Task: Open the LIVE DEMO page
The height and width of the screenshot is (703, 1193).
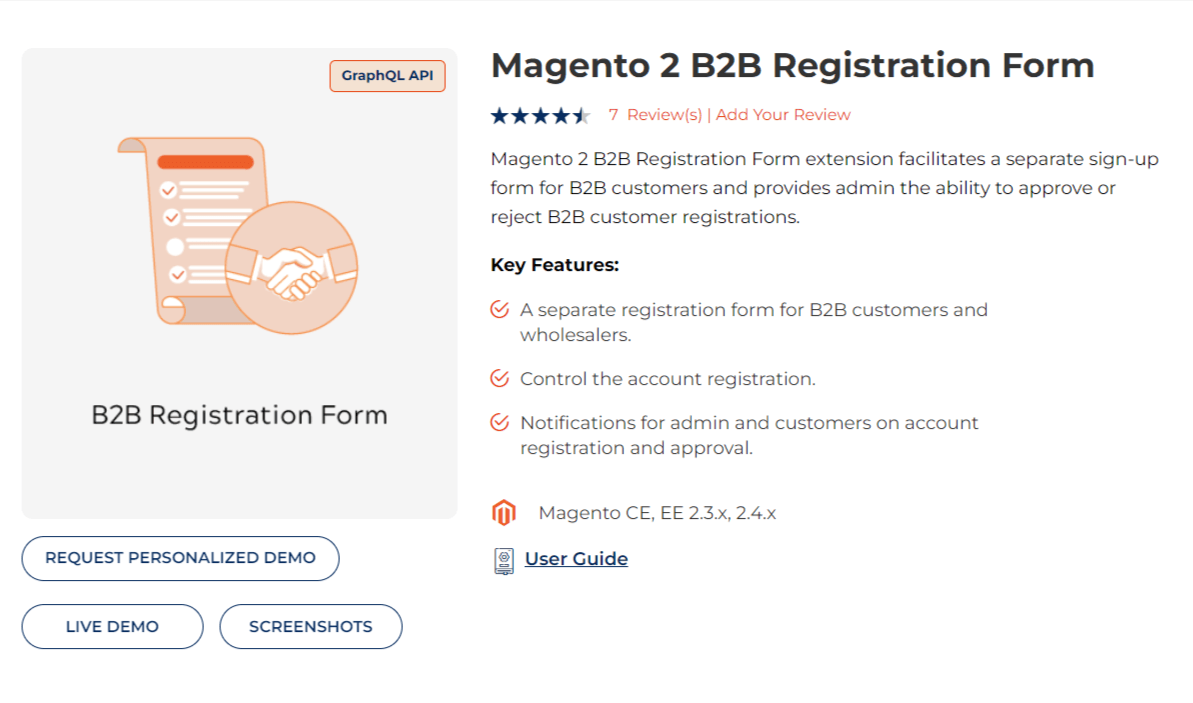Action: tap(112, 626)
